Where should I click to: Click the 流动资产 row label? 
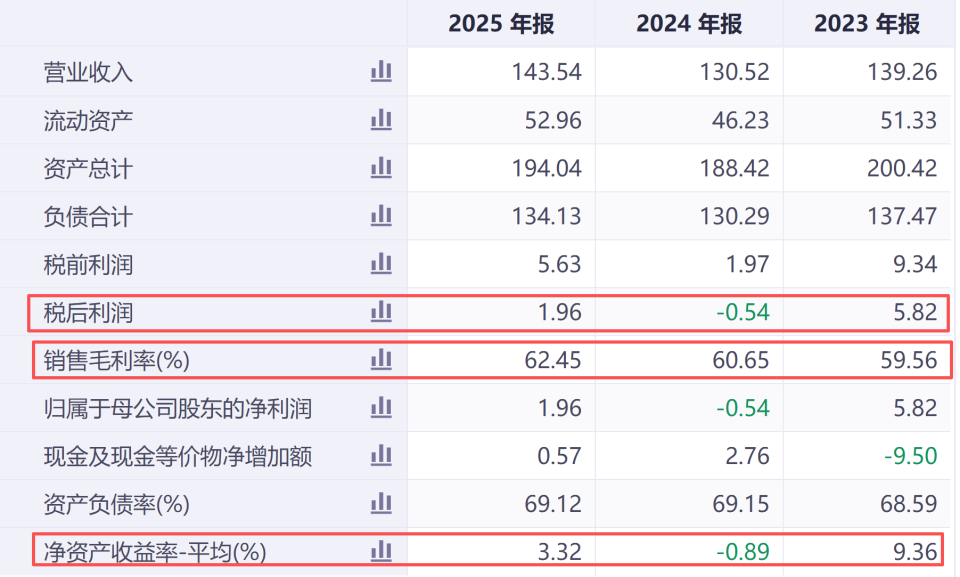[x=88, y=121]
